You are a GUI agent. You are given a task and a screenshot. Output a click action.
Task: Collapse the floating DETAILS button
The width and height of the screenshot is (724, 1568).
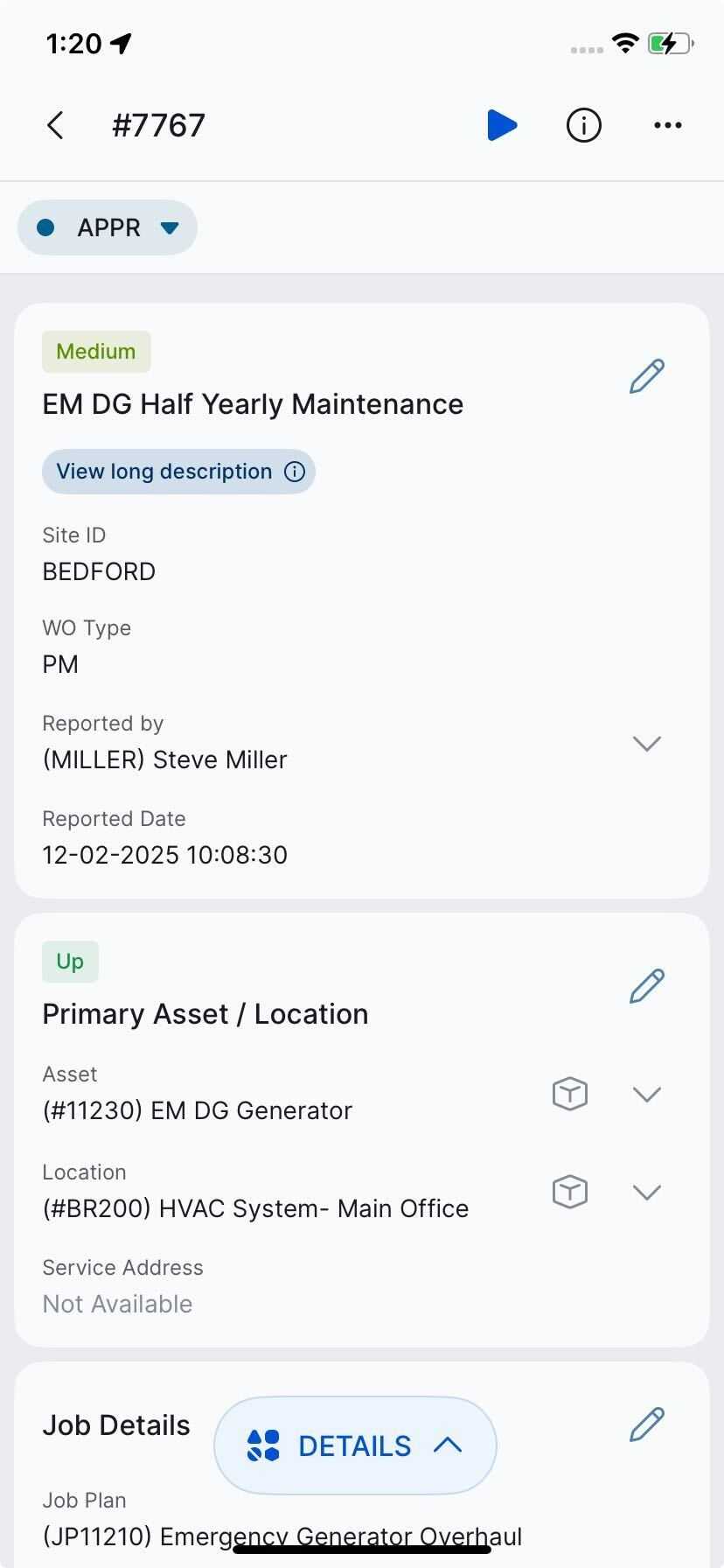tap(355, 1445)
